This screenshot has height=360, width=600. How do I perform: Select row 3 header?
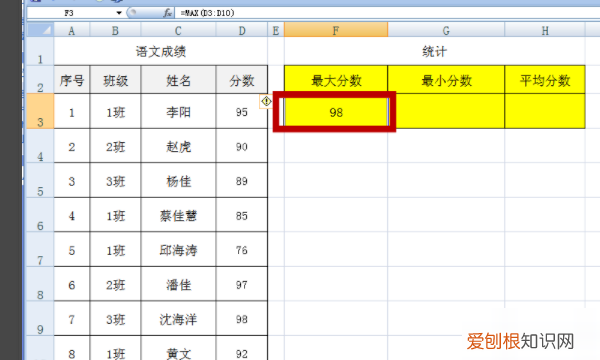tap(40, 111)
